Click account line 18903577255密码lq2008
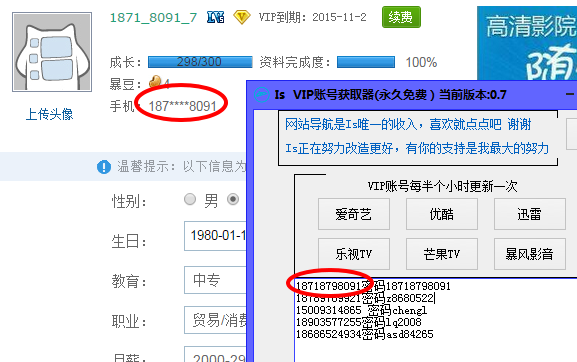Image resolution: width=577 pixels, height=362 pixels. point(358,322)
